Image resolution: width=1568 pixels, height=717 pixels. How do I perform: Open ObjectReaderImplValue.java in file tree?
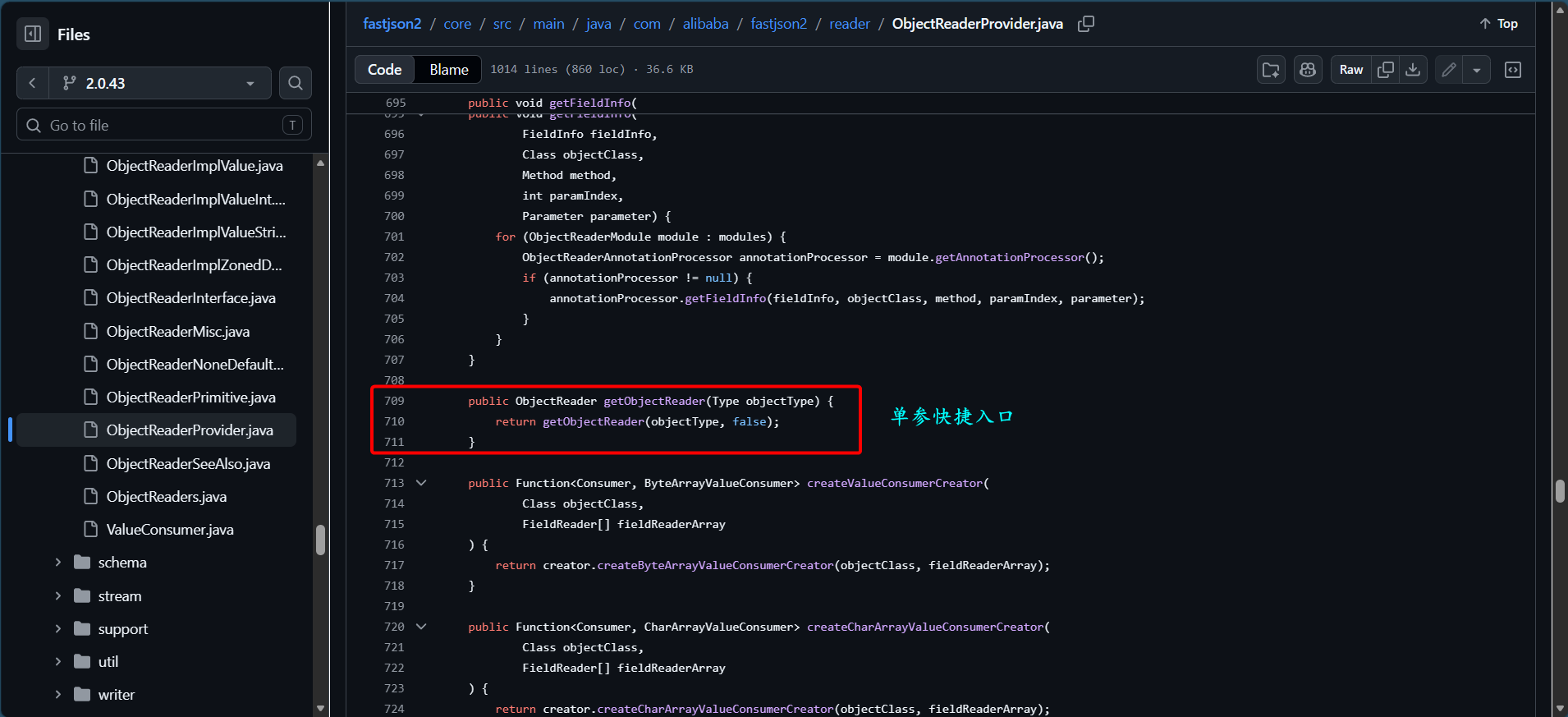(x=195, y=166)
